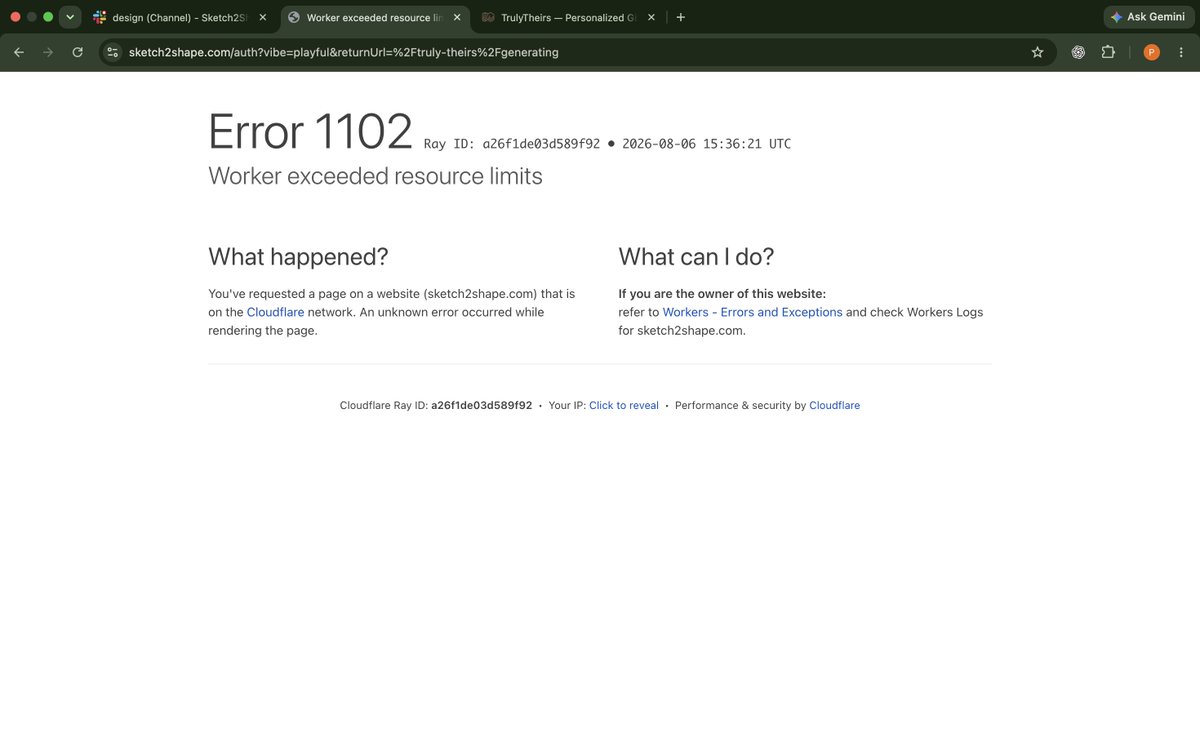Click the browser back arrow
The height and width of the screenshot is (751, 1200).
18,52
